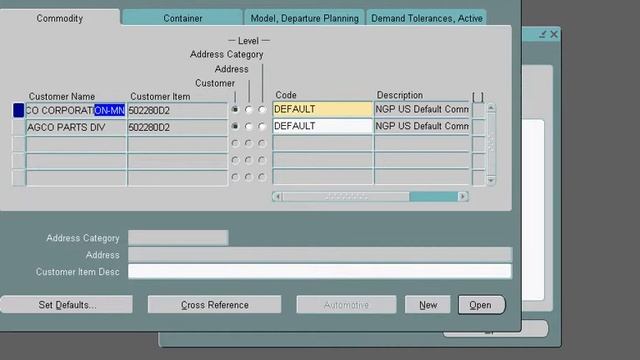Click the Set Defaults button

(x=67, y=305)
